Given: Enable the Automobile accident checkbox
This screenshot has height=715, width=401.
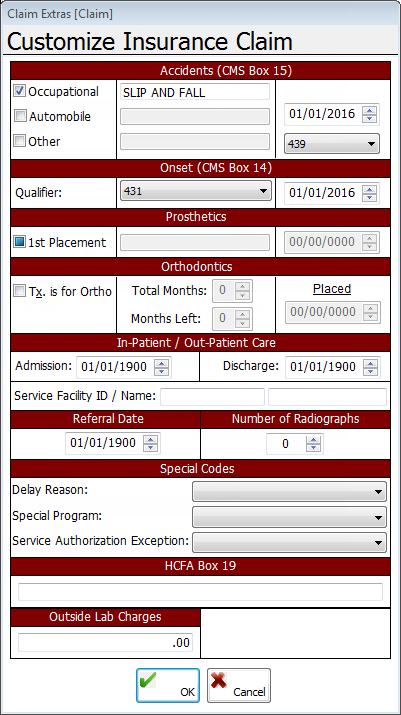Looking at the screenshot, I should click(x=20, y=116).
